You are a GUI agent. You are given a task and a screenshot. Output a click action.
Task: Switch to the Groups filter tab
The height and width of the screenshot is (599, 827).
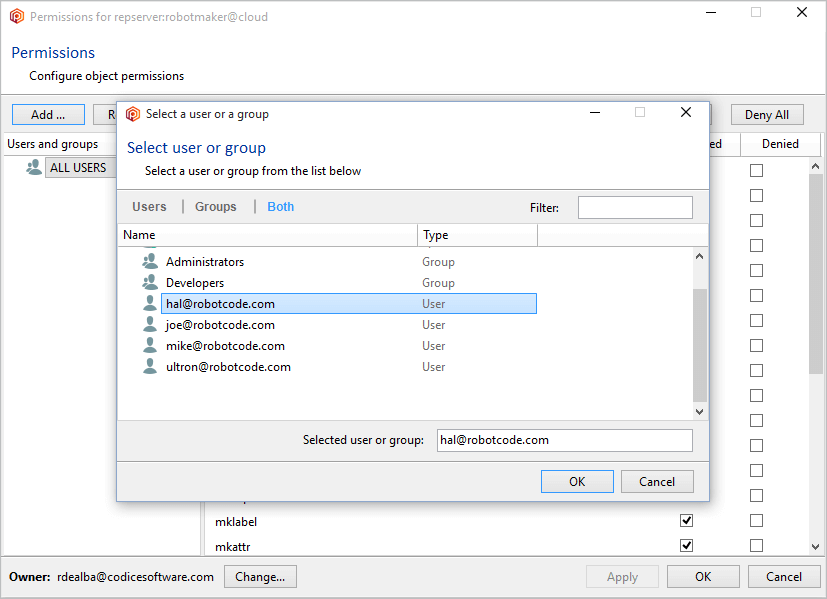click(x=216, y=207)
